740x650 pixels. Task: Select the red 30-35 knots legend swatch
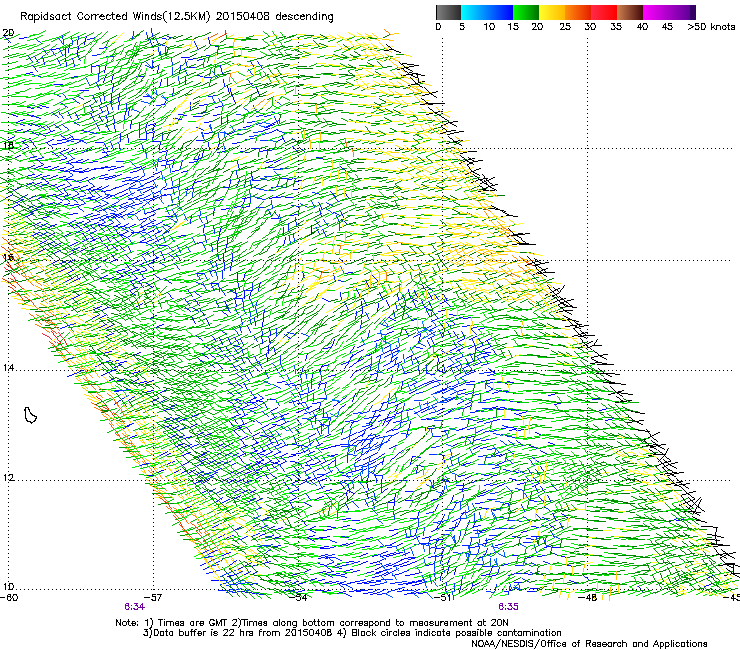coord(604,12)
